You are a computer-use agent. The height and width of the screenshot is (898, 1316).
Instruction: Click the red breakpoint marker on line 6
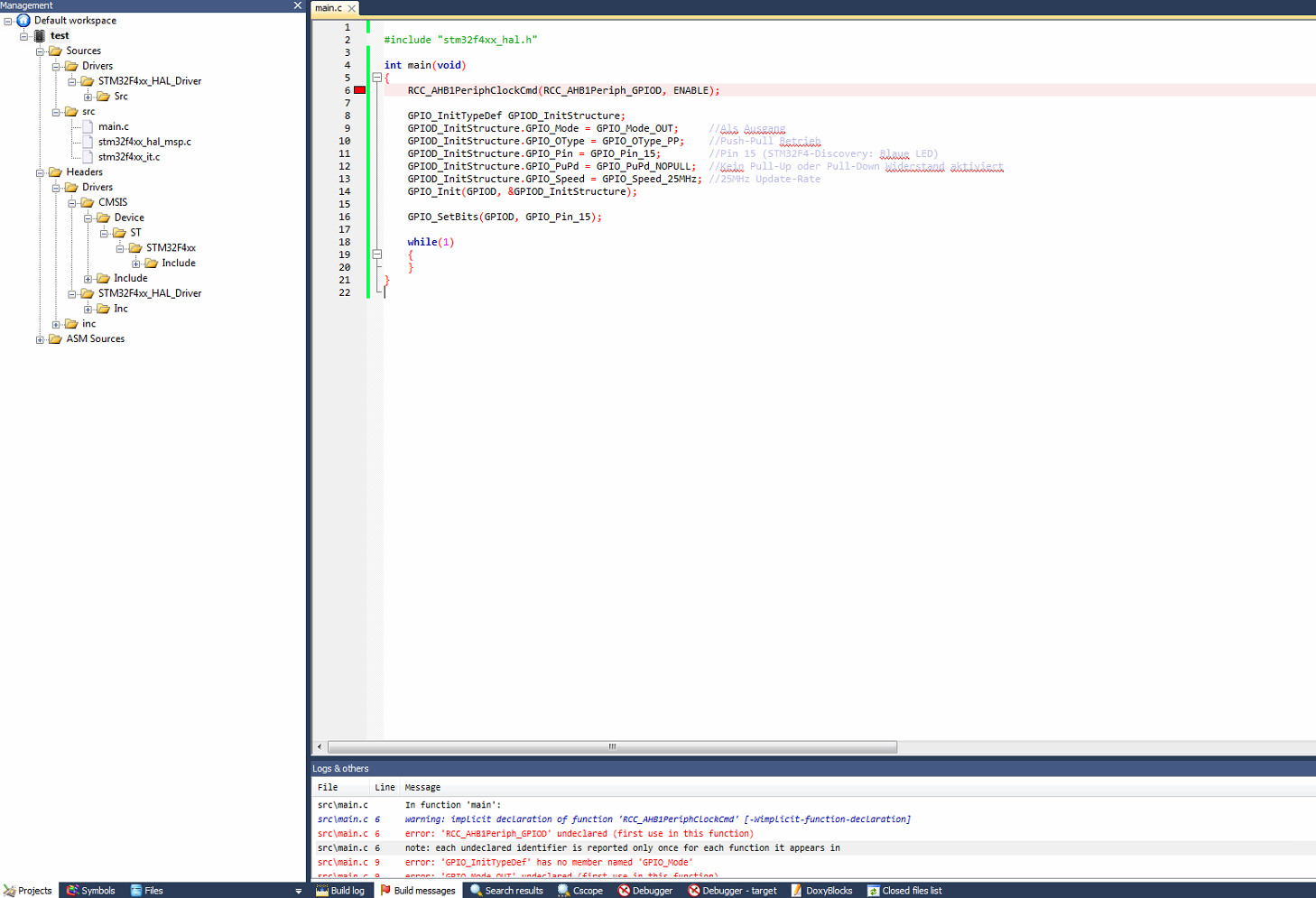[x=359, y=90]
